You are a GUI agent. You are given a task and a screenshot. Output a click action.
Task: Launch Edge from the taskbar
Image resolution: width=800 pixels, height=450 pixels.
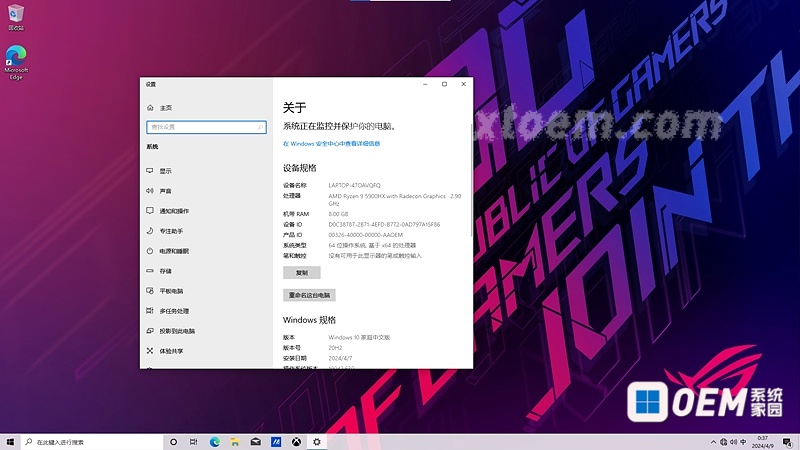[214, 442]
